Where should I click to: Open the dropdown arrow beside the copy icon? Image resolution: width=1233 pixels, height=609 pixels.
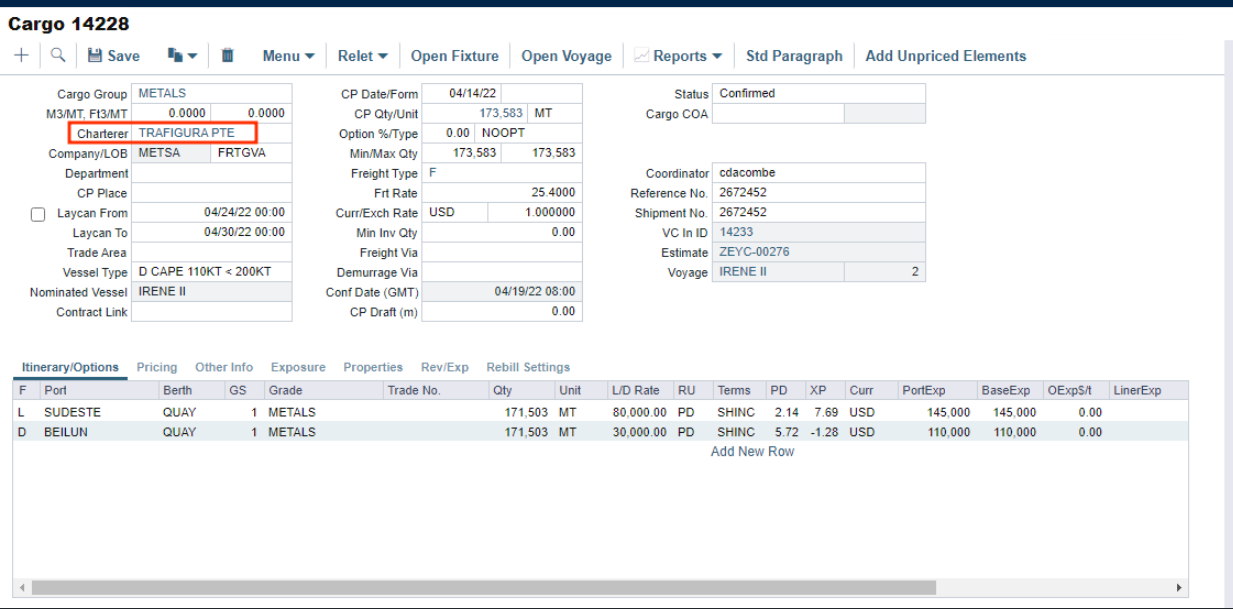[x=192, y=56]
